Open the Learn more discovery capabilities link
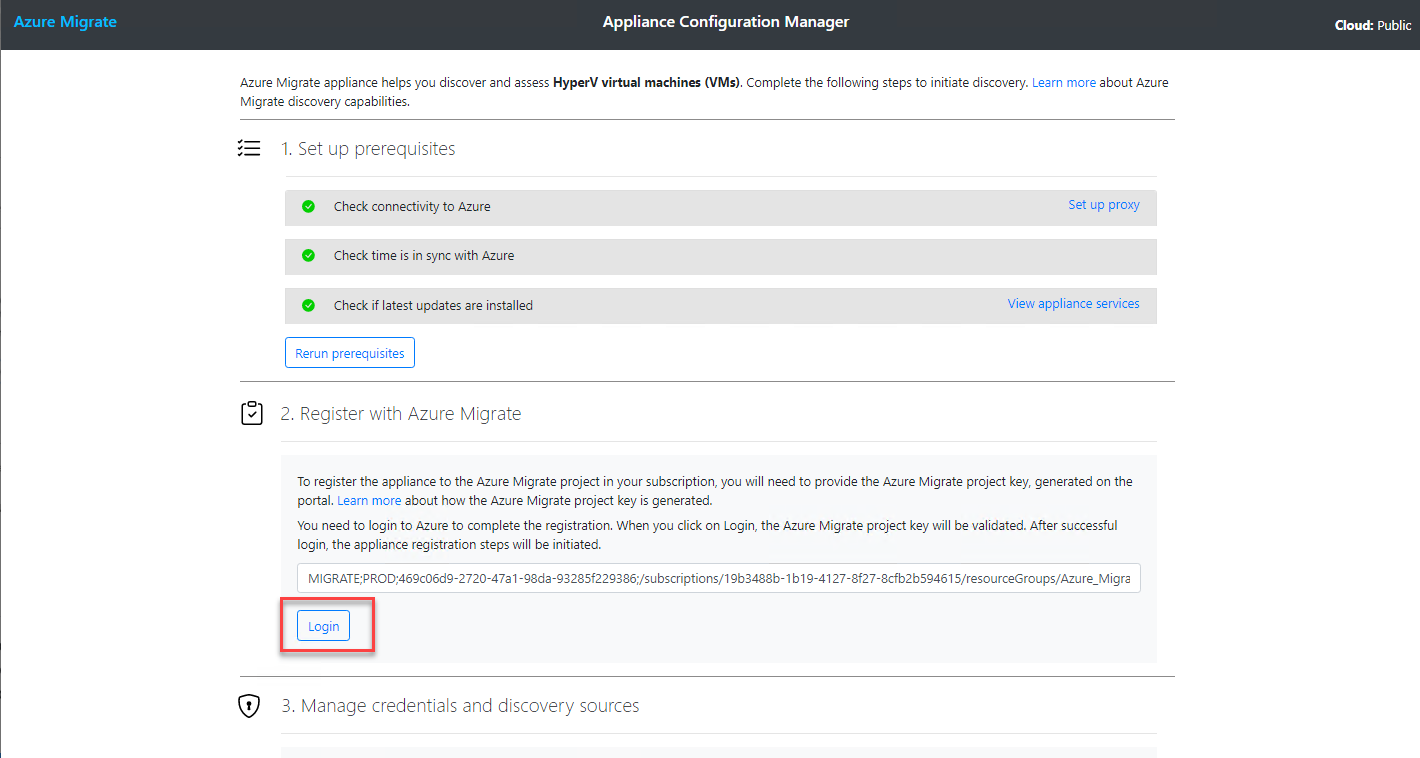This screenshot has width=1420, height=758. coord(1064,83)
